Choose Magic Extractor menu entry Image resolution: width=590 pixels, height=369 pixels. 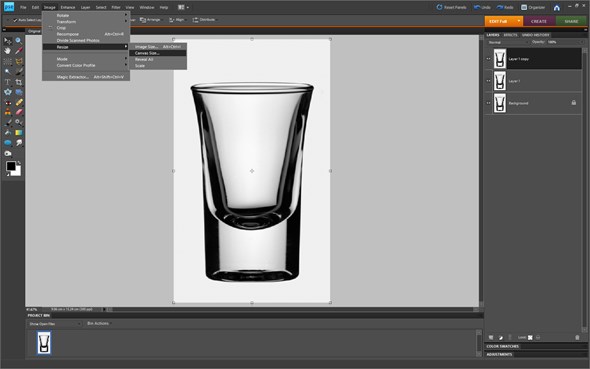(86, 77)
